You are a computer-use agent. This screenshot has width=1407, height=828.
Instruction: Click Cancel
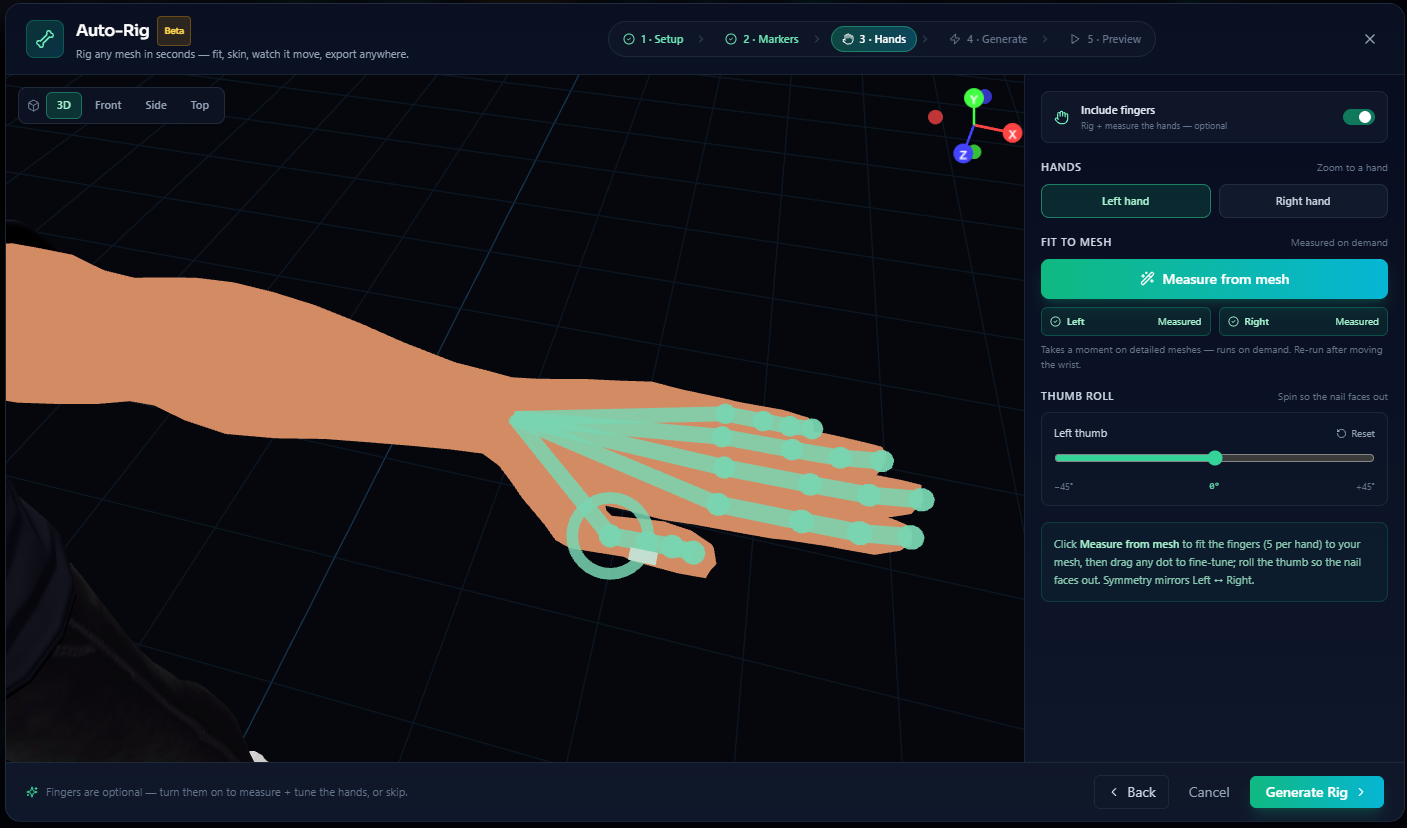pos(1209,792)
